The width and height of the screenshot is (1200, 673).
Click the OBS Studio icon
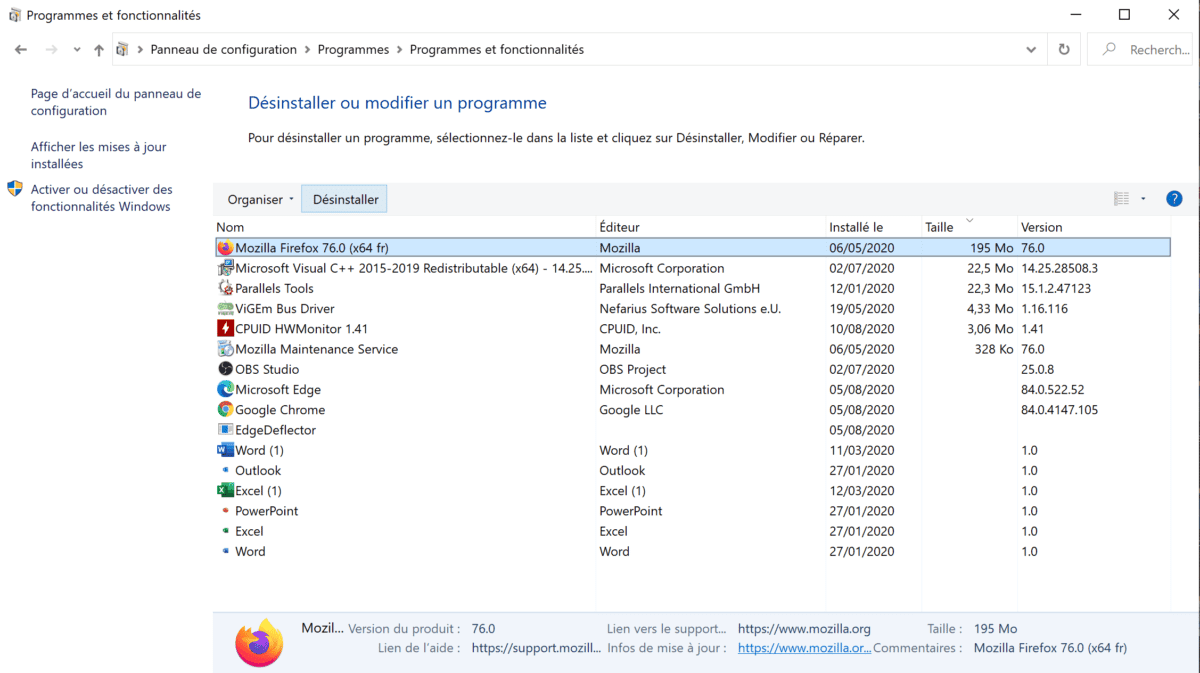click(225, 369)
